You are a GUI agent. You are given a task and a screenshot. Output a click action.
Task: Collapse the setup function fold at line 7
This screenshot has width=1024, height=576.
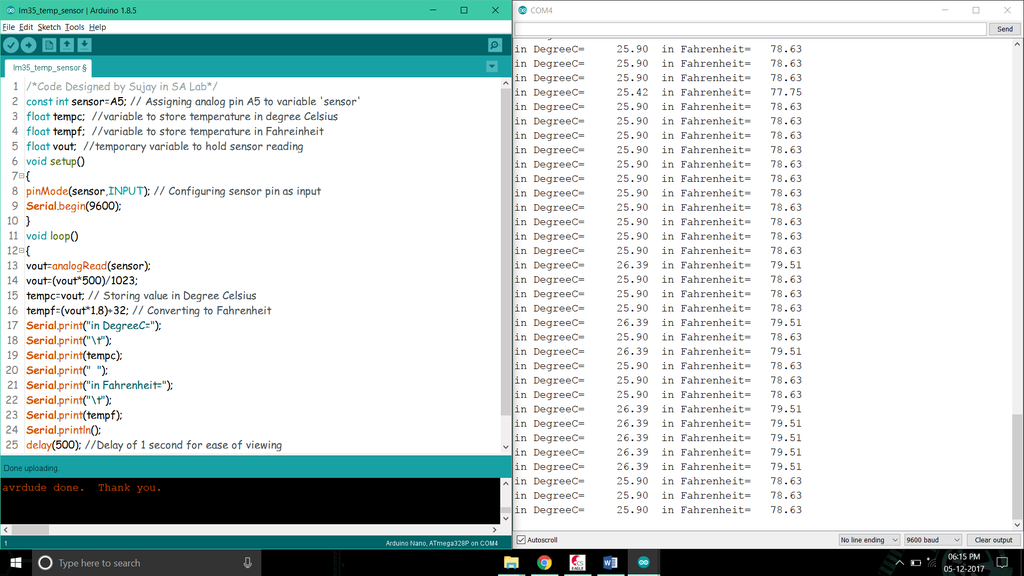point(22,176)
